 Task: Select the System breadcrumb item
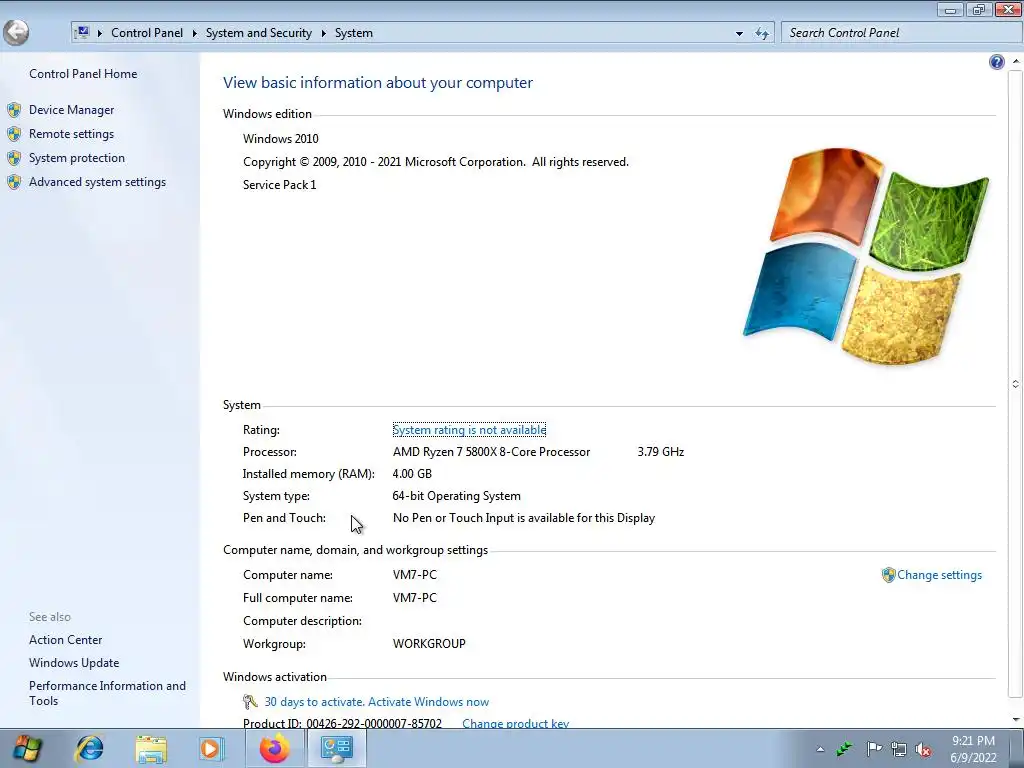point(354,33)
